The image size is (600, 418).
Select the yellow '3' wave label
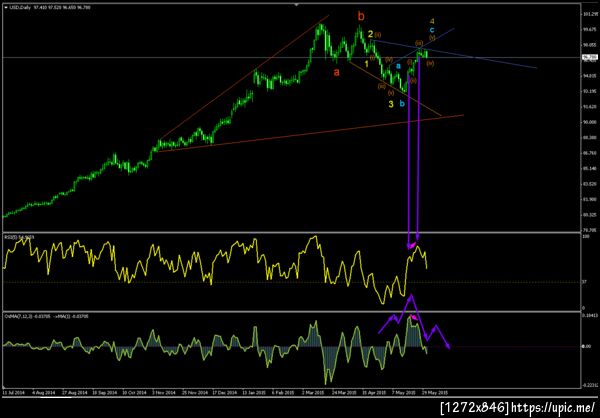pos(391,104)
